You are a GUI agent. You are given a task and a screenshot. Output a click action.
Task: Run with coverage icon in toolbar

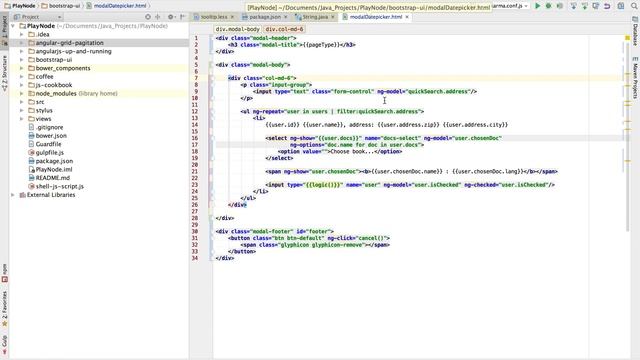[560, 6]
